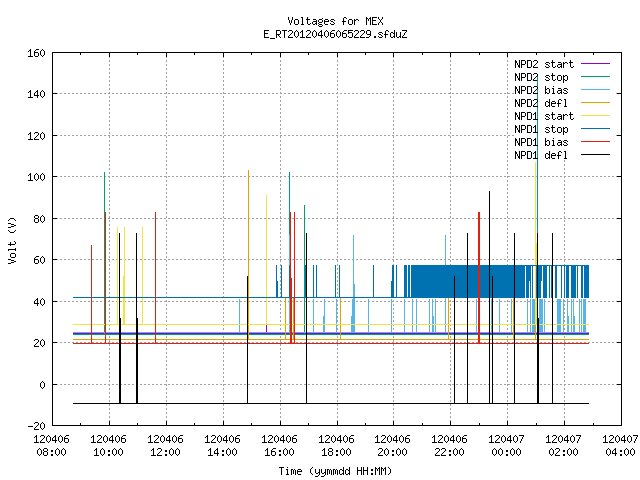Click the green line sample for NPD2 stop
The image size is (640, 480).
[595, 77]
